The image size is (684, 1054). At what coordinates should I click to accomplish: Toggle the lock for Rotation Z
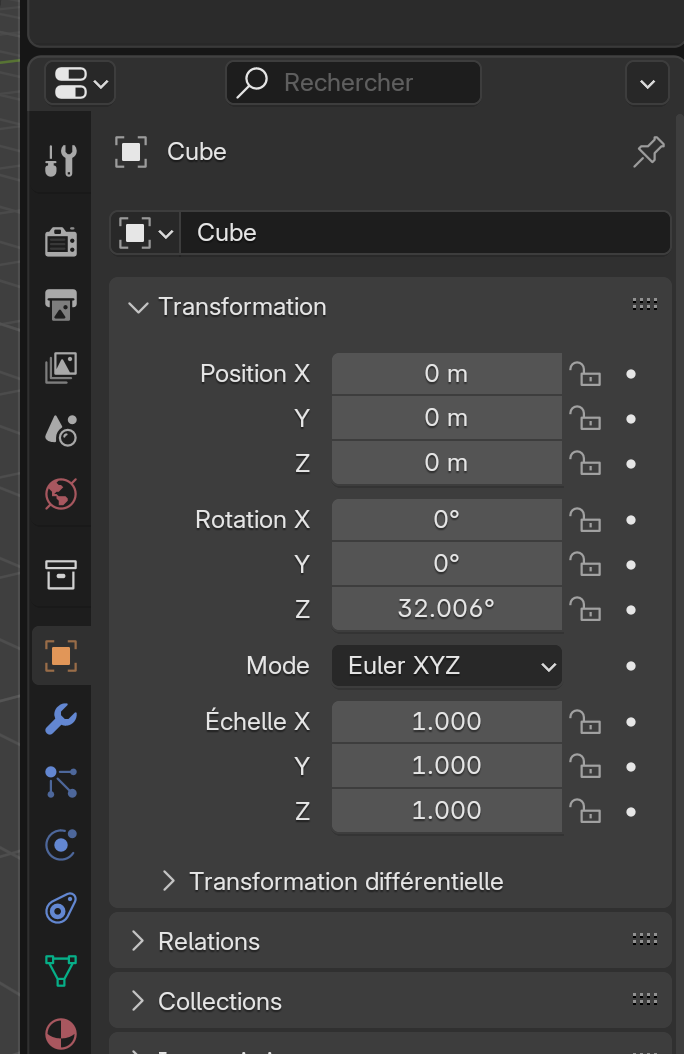click(x=585, y=609)
